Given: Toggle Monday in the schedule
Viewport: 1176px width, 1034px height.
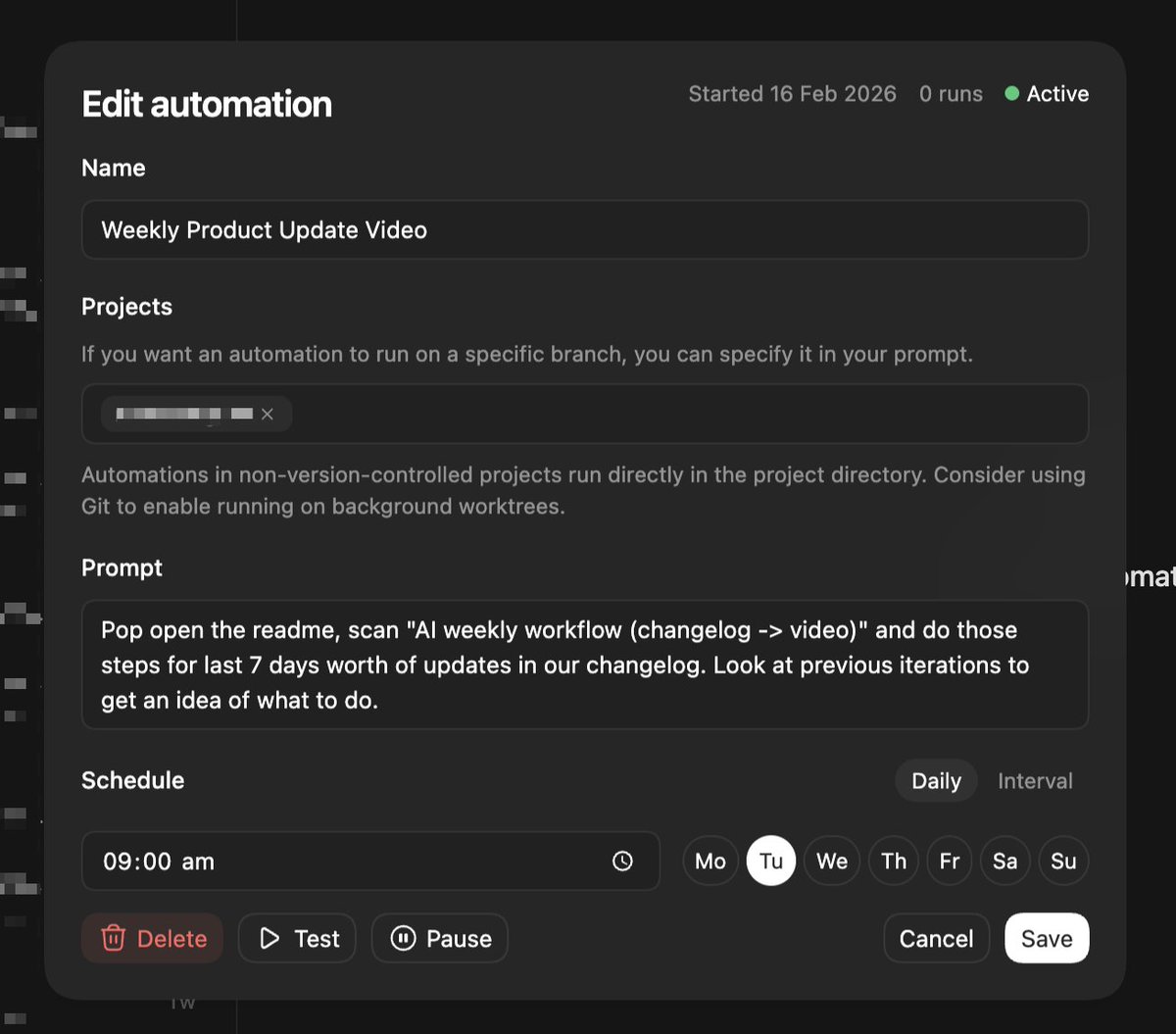Looking at the screenshot, I should click(710, 861).
